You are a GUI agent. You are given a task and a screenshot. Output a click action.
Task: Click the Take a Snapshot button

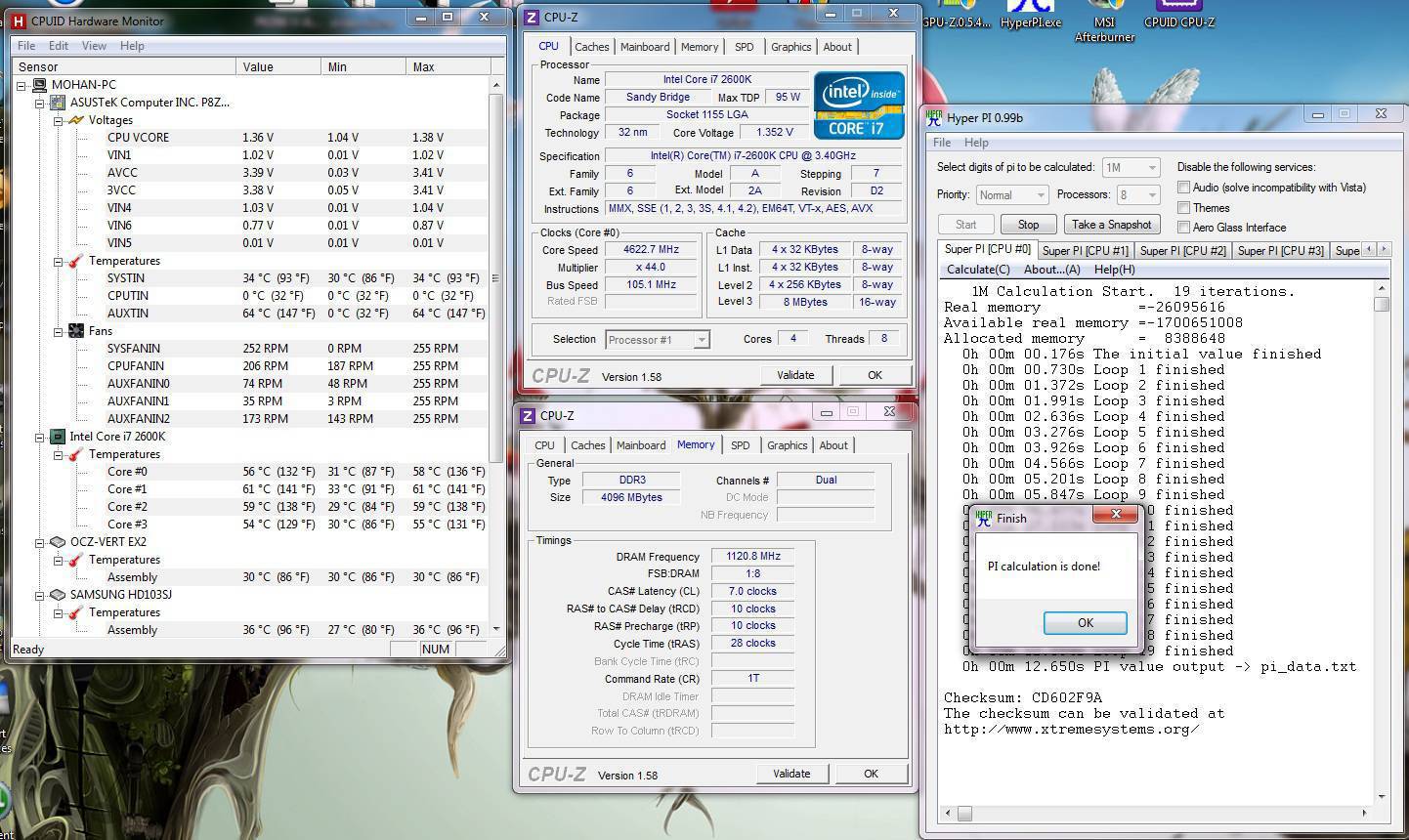coord(1112,225)
